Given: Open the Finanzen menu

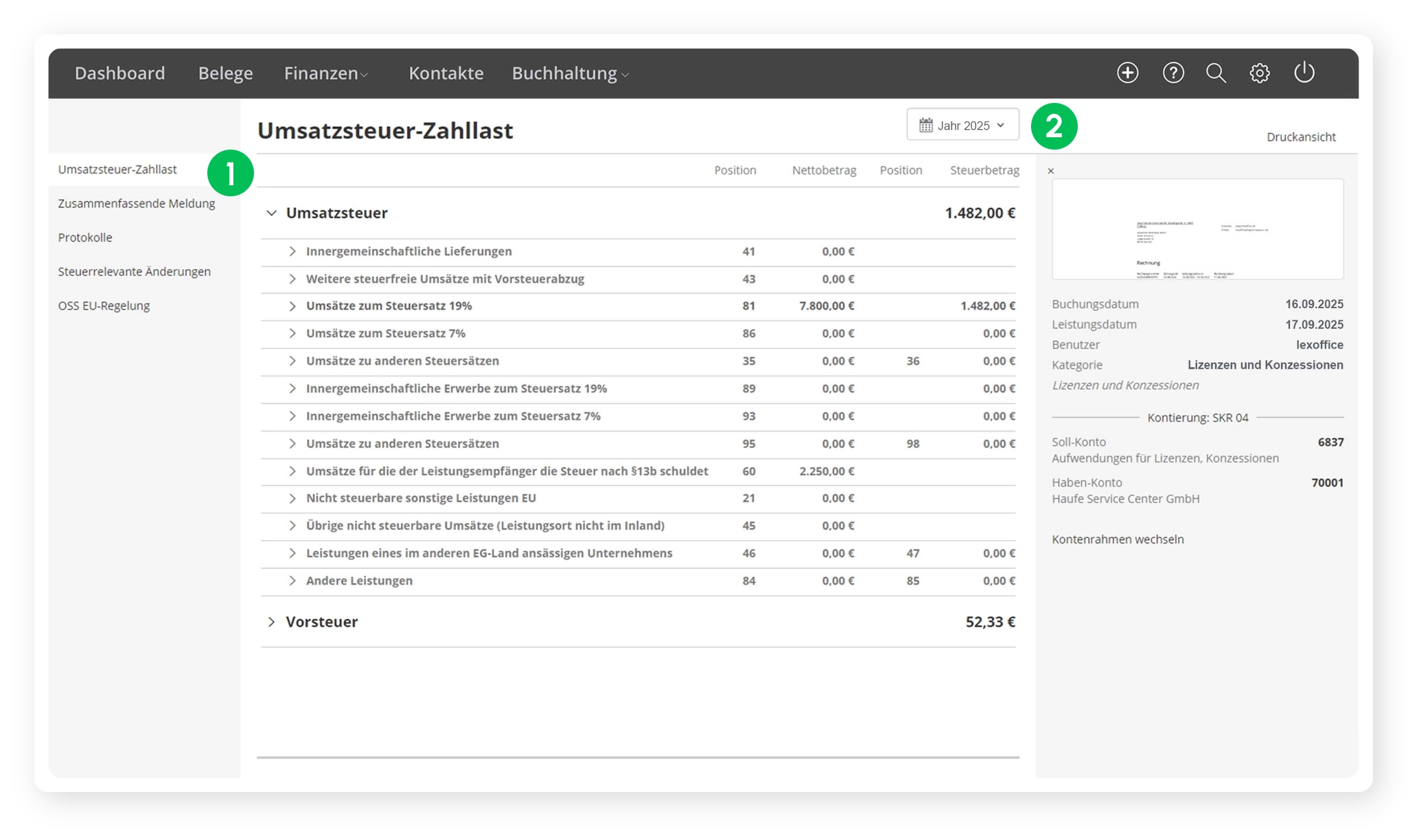Looking at the screenshot, I should (x=326, y=73).
